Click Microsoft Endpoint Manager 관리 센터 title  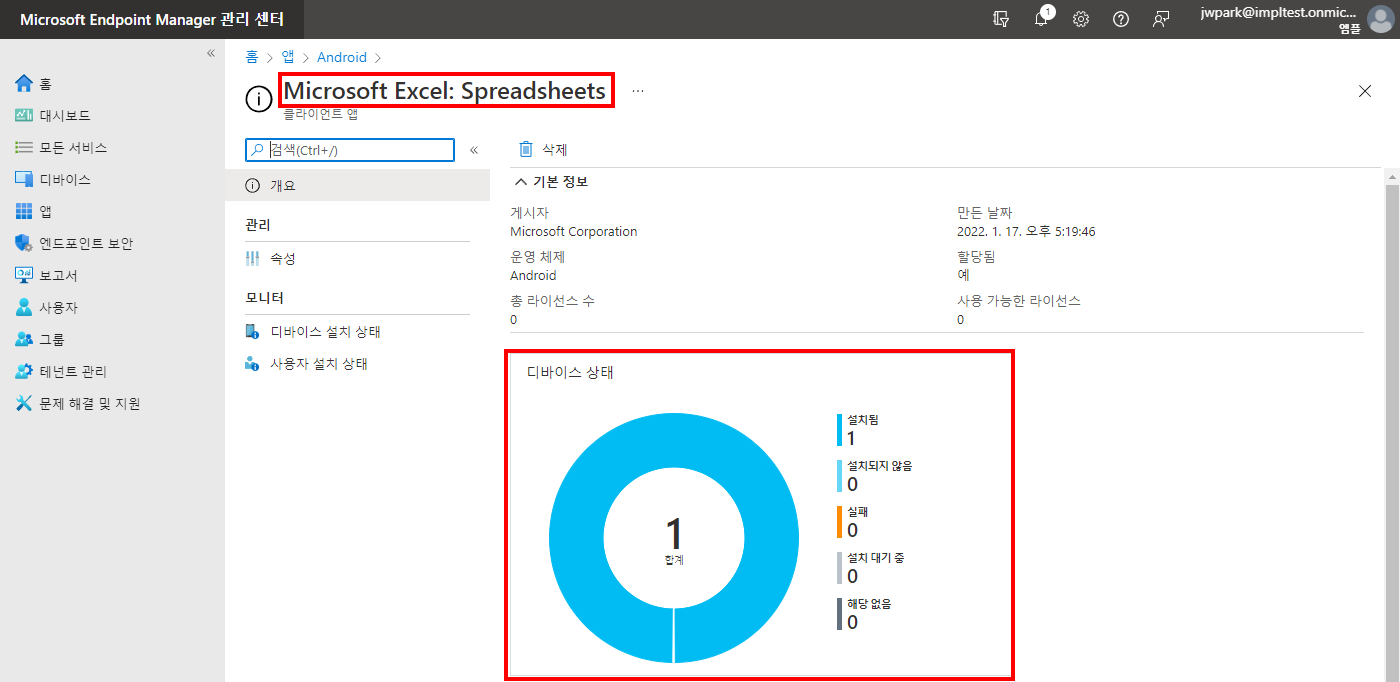click(x=152, y=19)
